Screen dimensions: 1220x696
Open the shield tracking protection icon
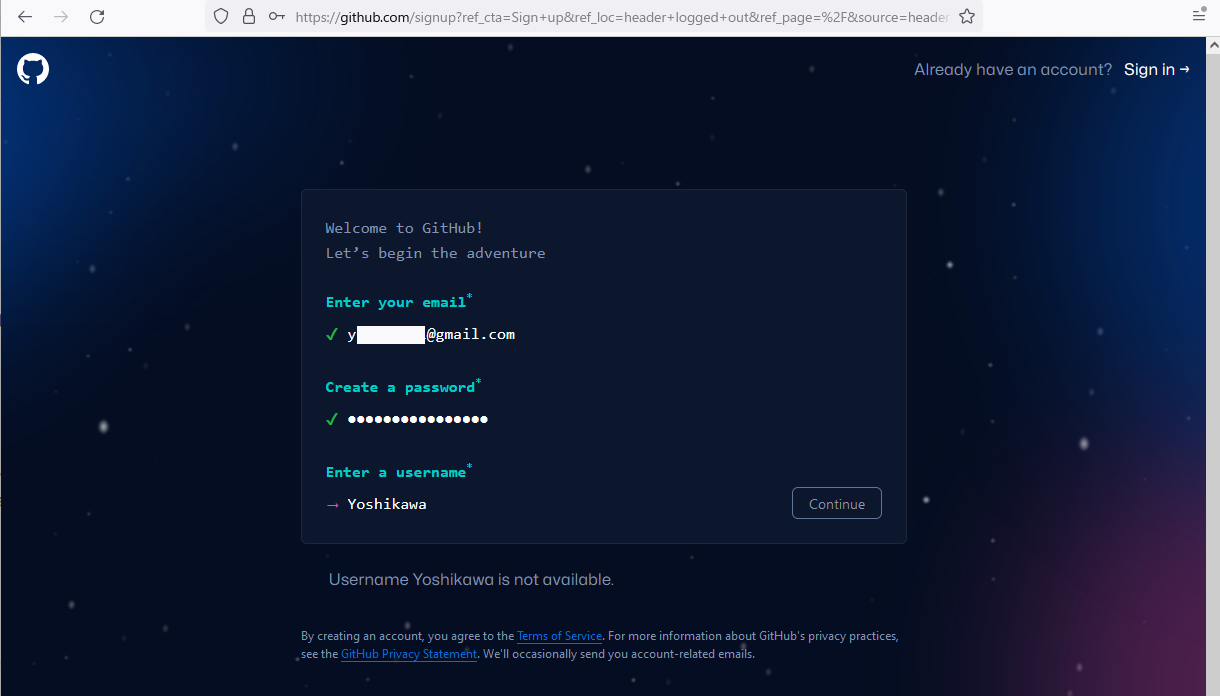click(221, 16)
